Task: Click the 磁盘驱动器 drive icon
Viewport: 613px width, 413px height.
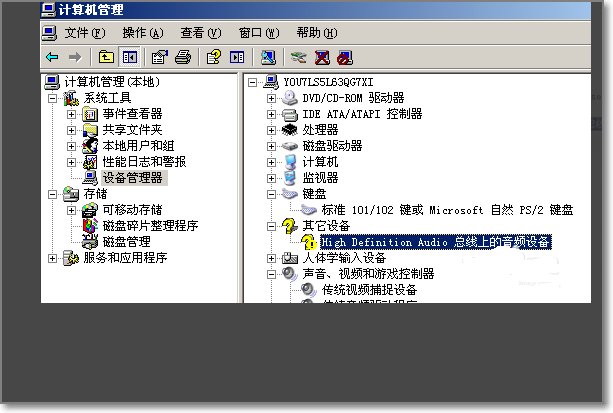Action: pos(290,146)
